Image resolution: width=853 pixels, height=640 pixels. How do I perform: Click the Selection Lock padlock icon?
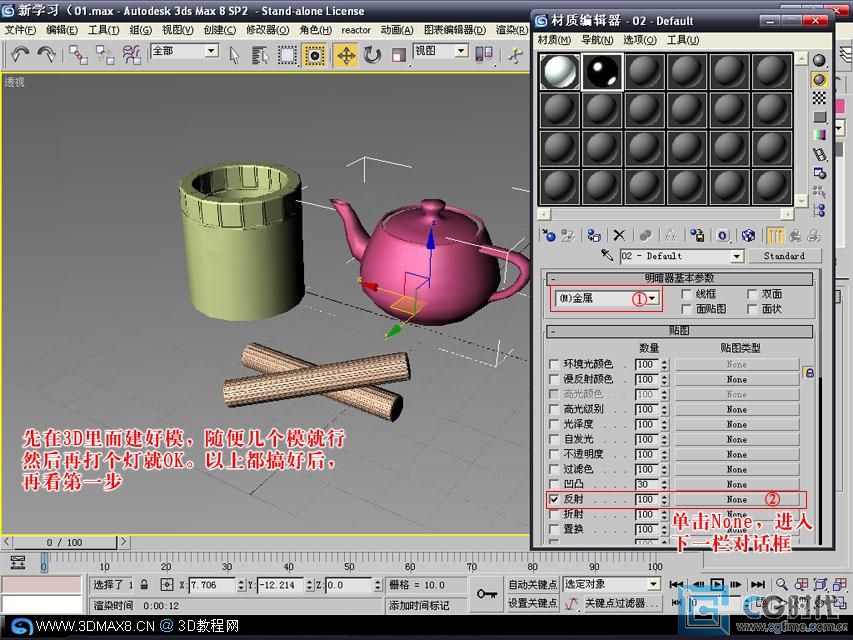point(144,584)
